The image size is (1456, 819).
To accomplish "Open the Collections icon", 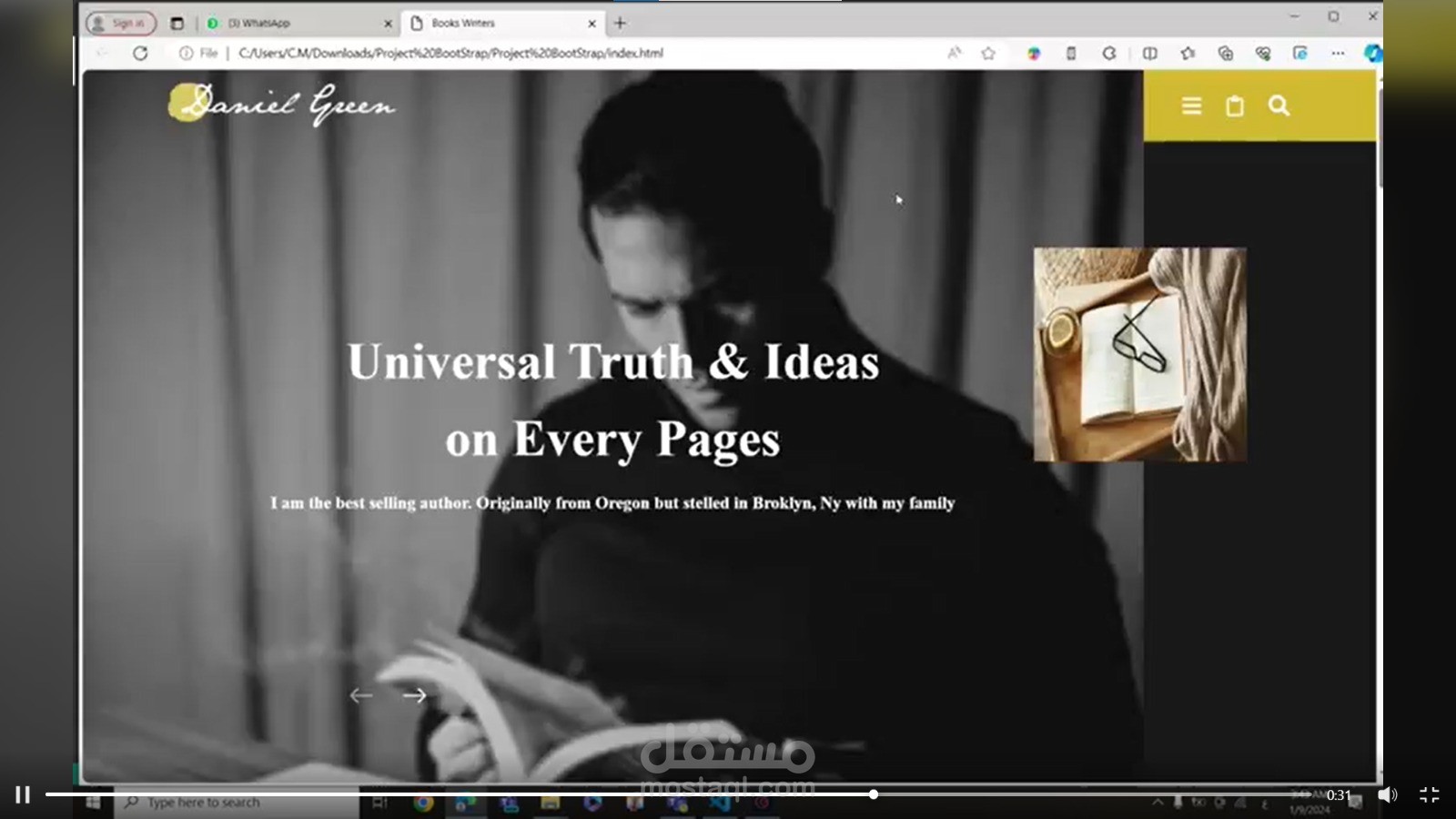I will click(x=1226, y=53).
